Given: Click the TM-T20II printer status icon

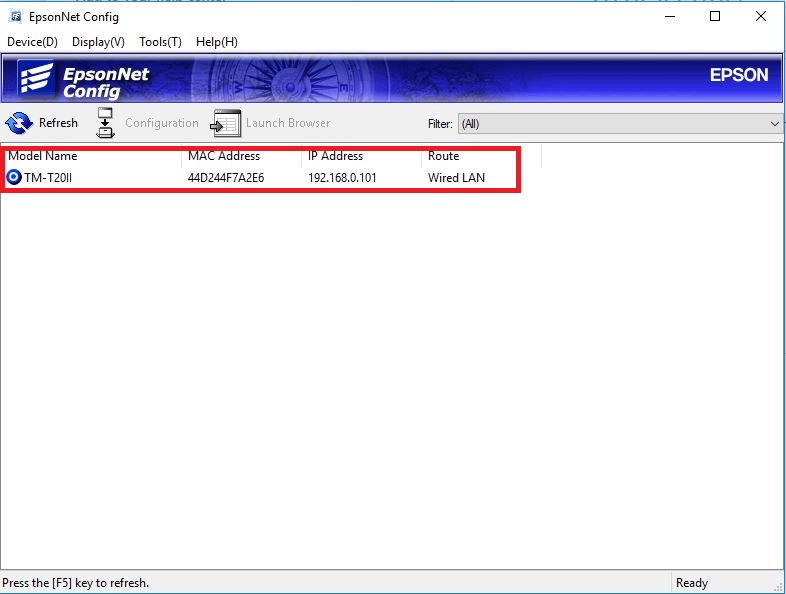Looking at the screenshot, I should coord(14,177).
